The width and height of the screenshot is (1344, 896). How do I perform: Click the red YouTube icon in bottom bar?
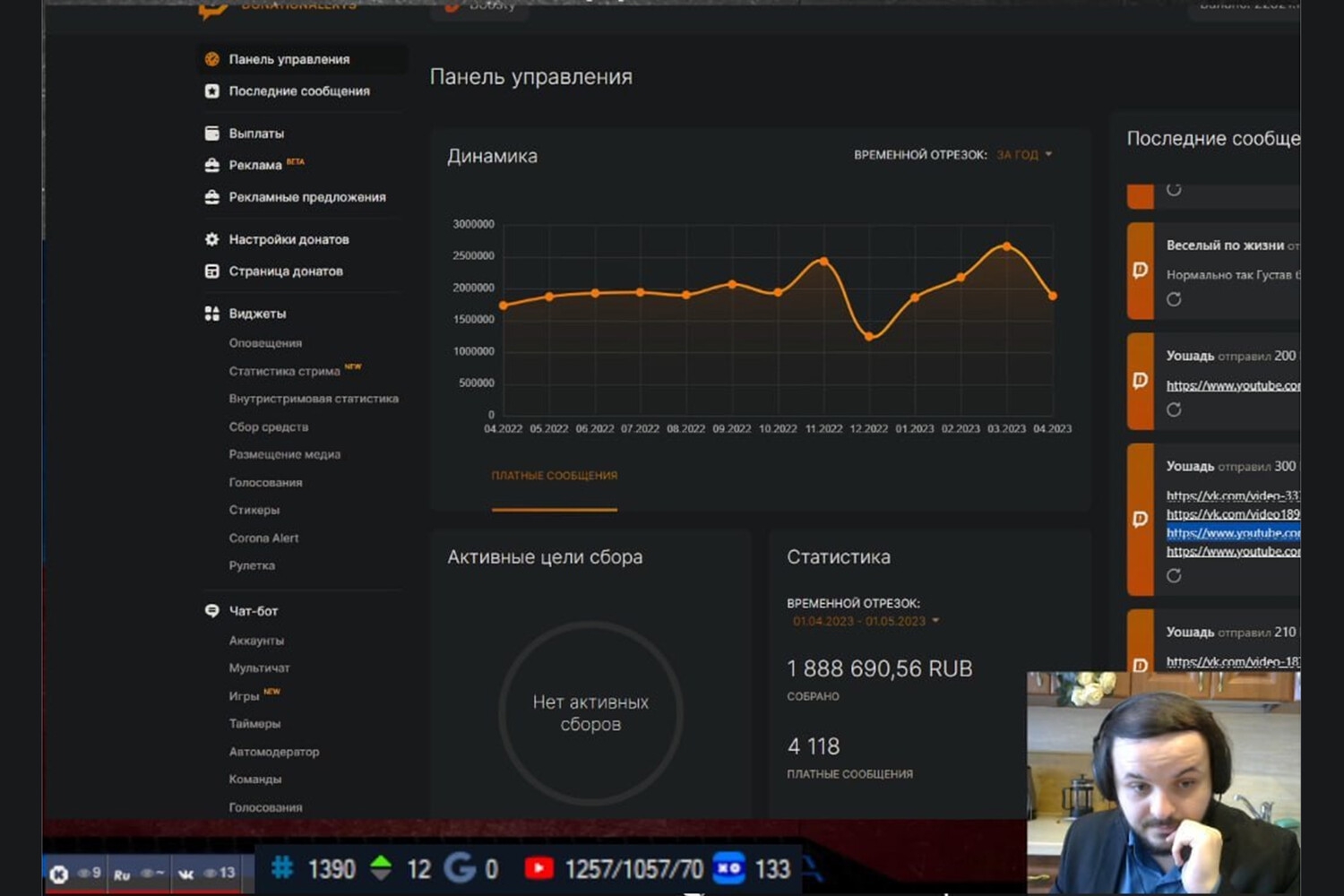(x=538, y=868)
